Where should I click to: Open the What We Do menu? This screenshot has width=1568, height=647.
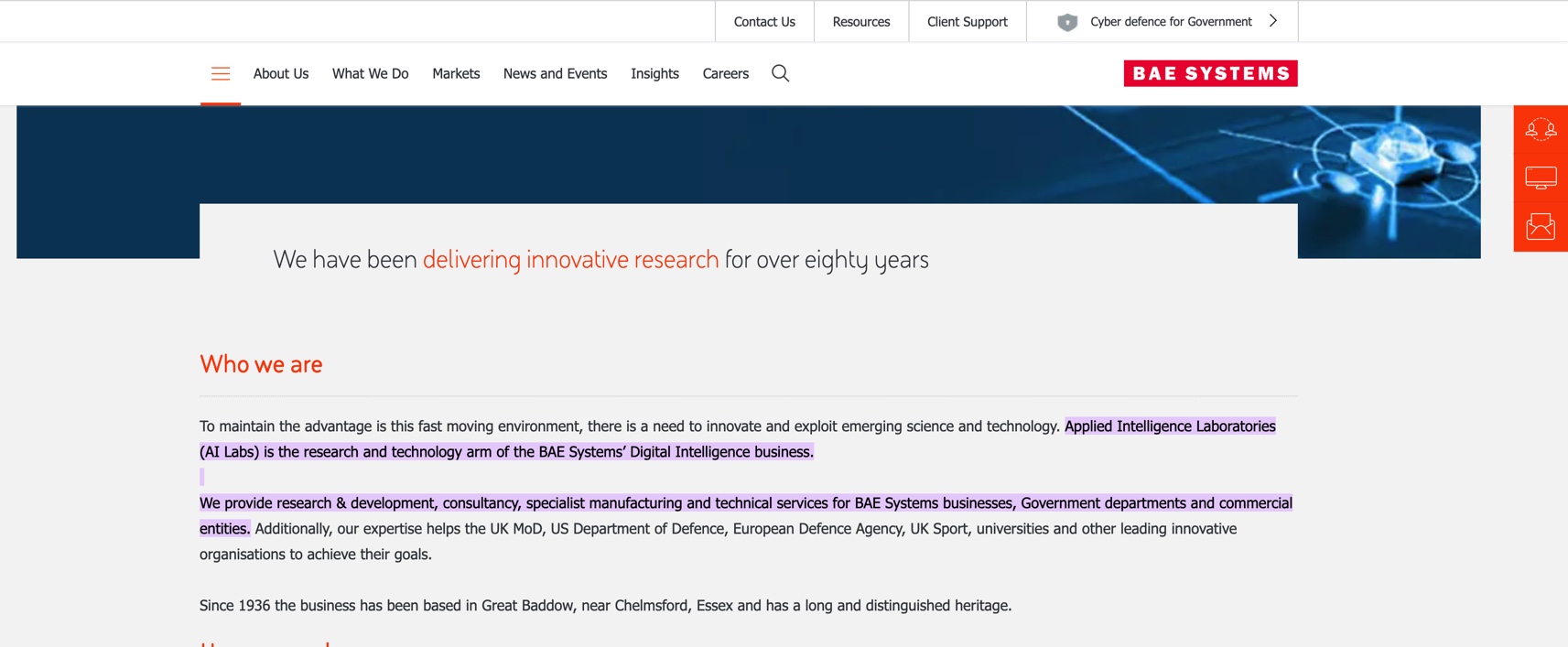coord(370,73)
